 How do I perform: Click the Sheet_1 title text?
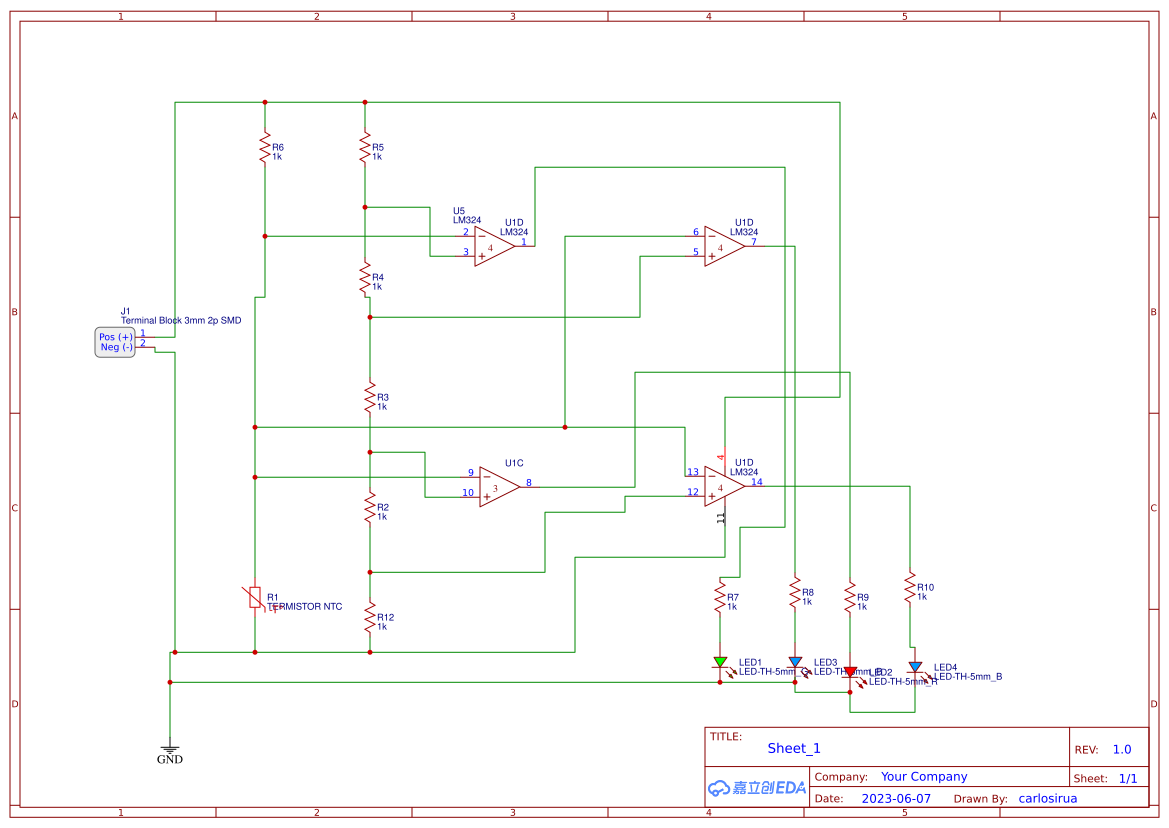coord(793,748)
